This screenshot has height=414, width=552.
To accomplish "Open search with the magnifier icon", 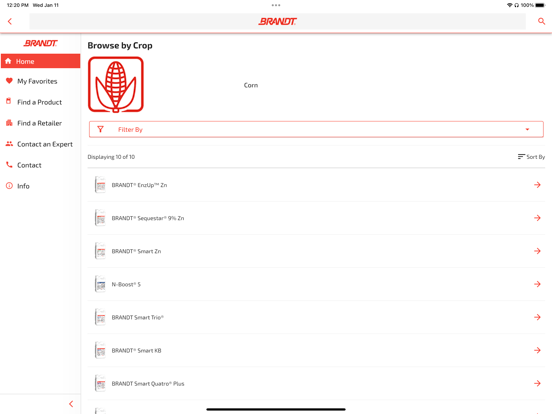I will (x=541, y=21).
